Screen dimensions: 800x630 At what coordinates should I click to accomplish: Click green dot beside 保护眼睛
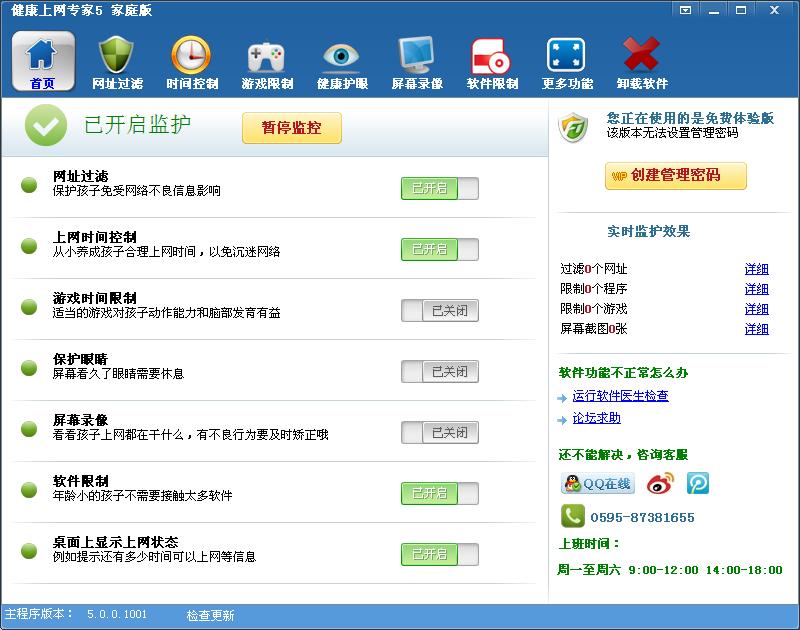(29, 368)
